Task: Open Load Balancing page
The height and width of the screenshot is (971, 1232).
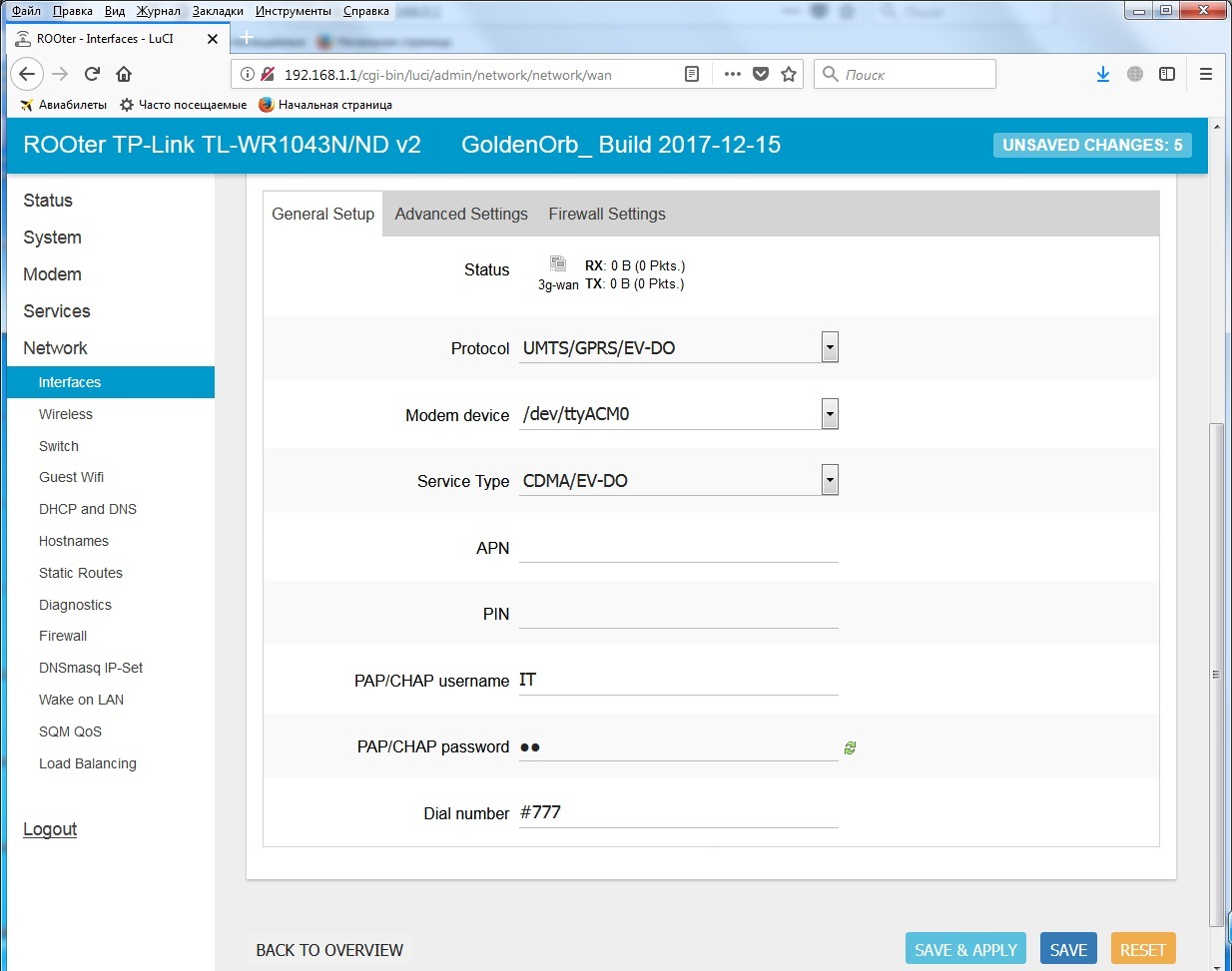Action: click(88, 763)
